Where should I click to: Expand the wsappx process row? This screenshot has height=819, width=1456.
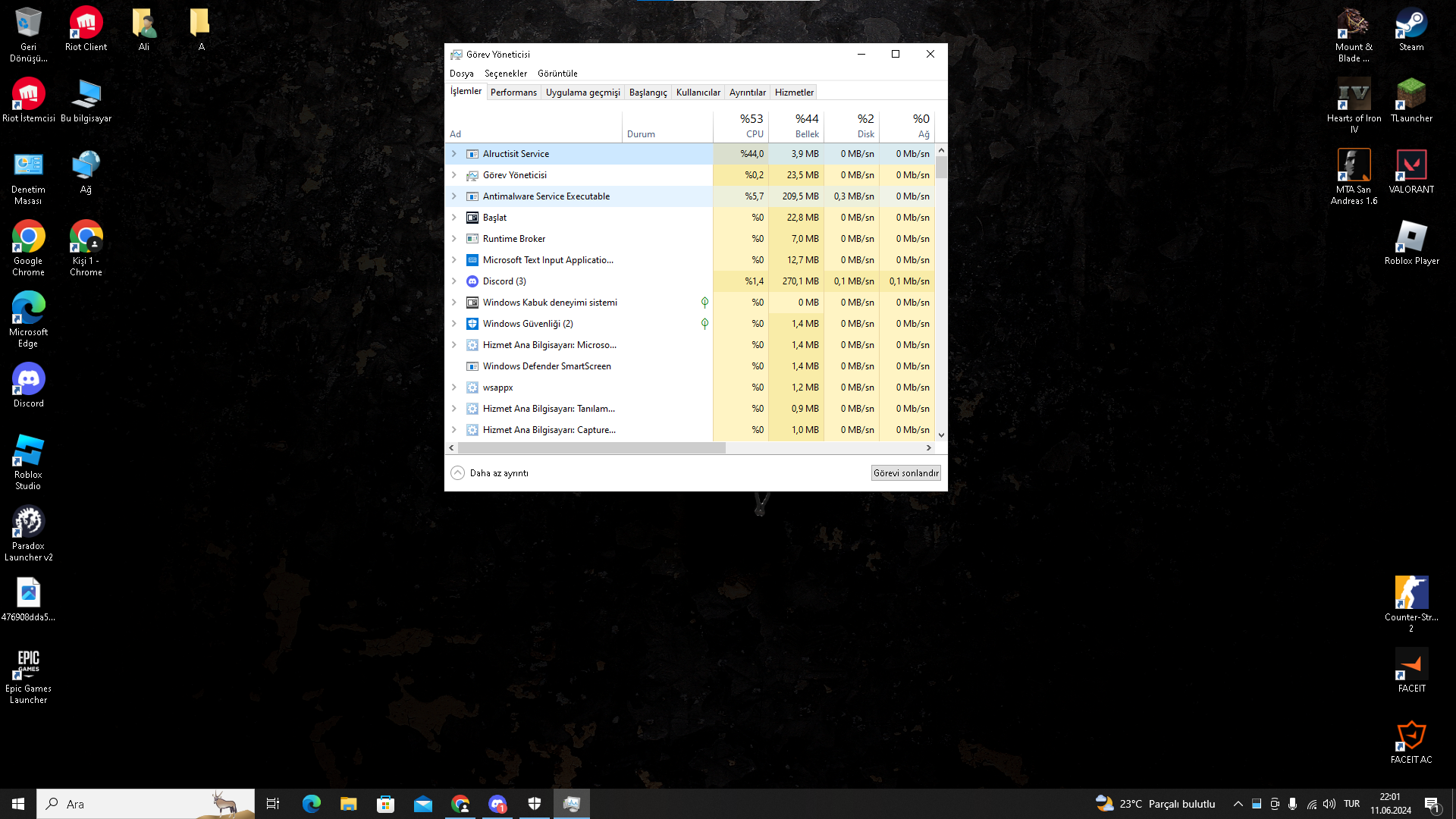454,388
